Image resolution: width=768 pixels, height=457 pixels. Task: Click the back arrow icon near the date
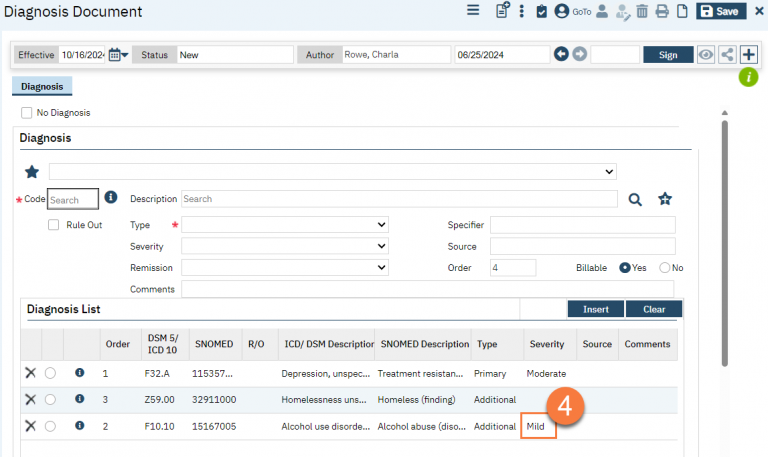coord(561,55)
